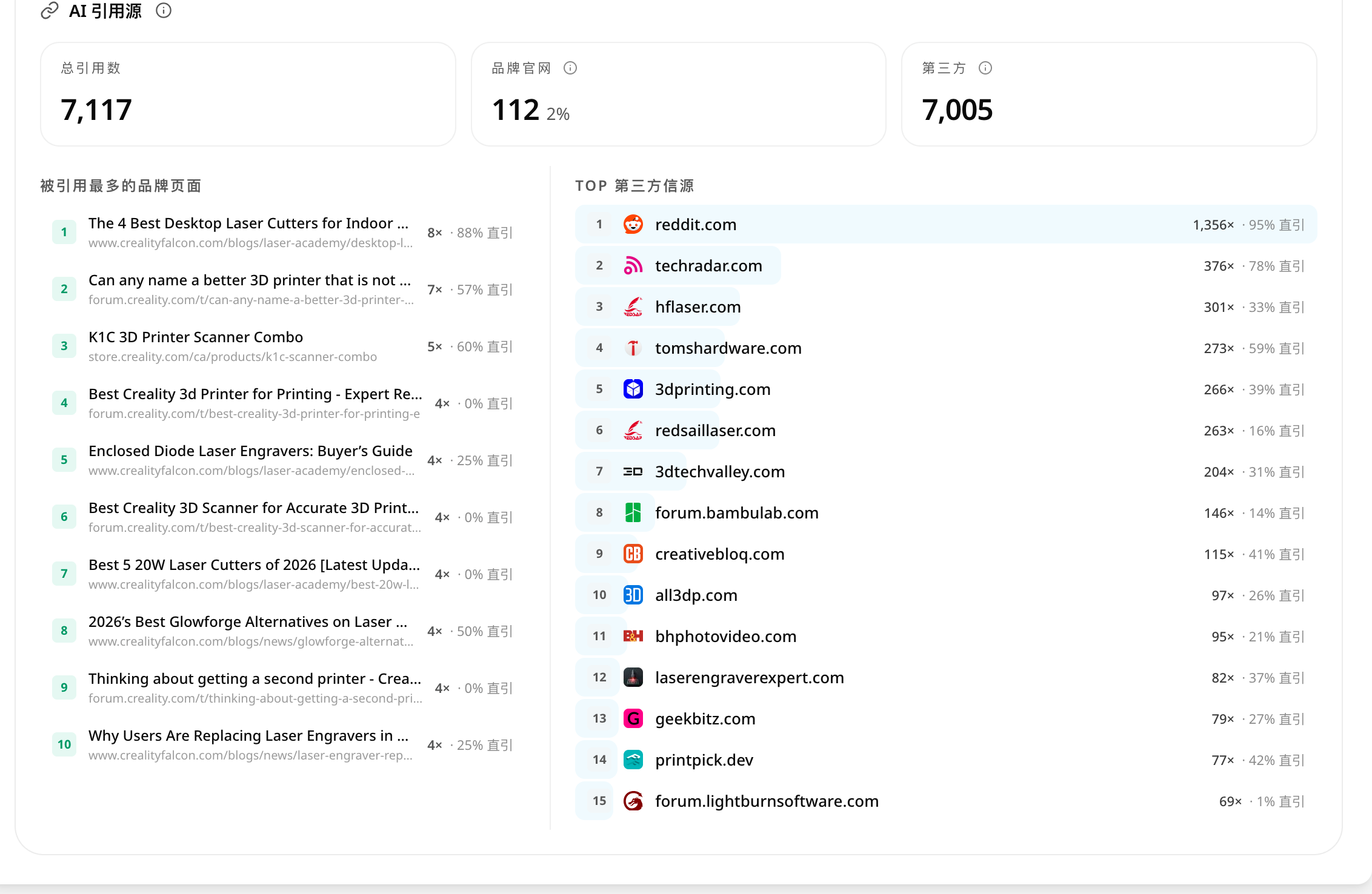Click creativebloq.com domain name
1372x894 pixels.
click(720, 554)
